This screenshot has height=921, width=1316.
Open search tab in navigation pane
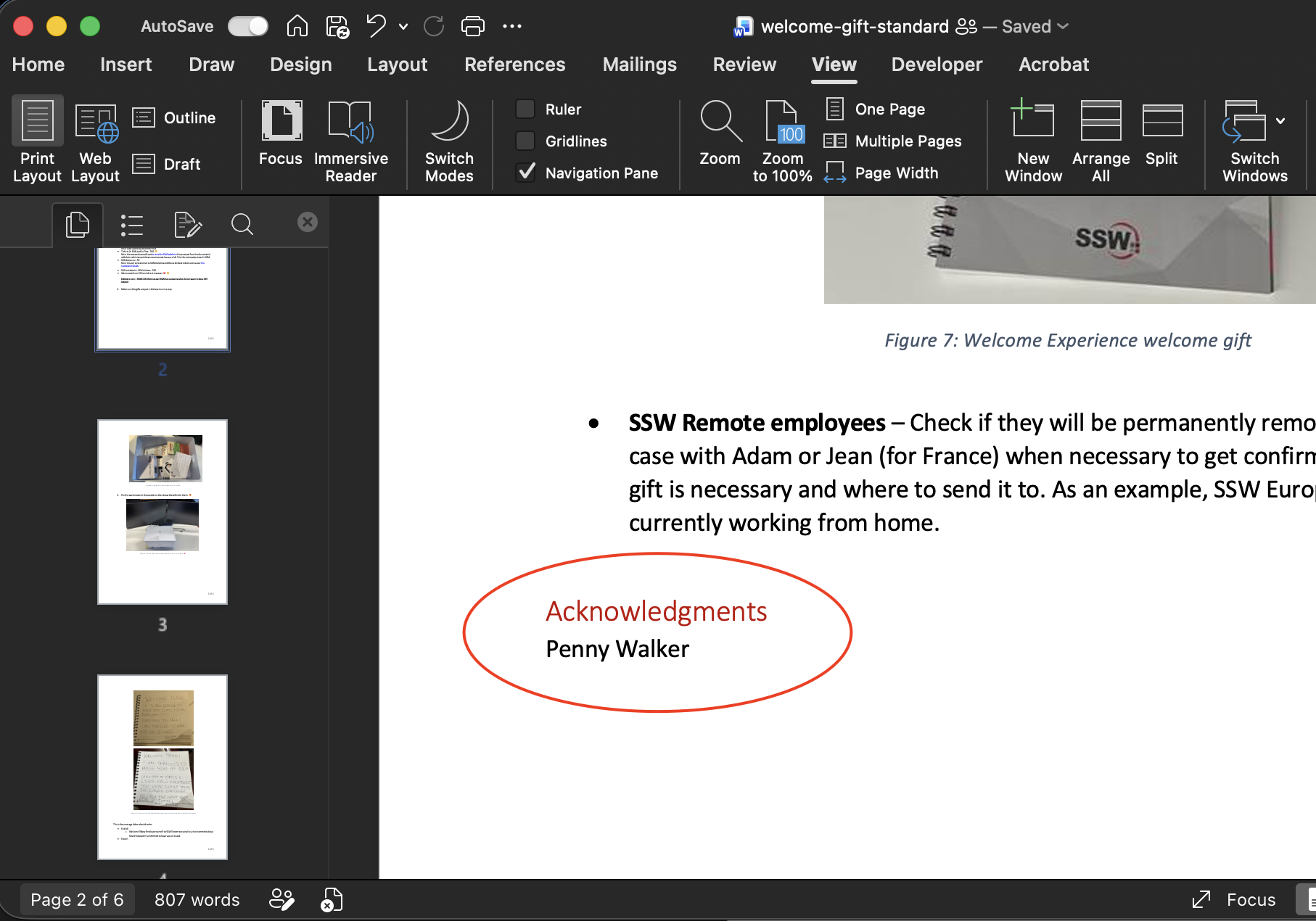point(242,225)
